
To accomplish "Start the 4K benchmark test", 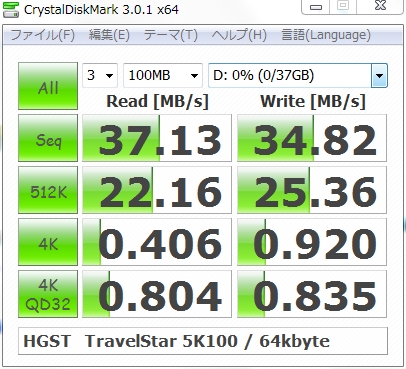I will (x=48, y=242).
